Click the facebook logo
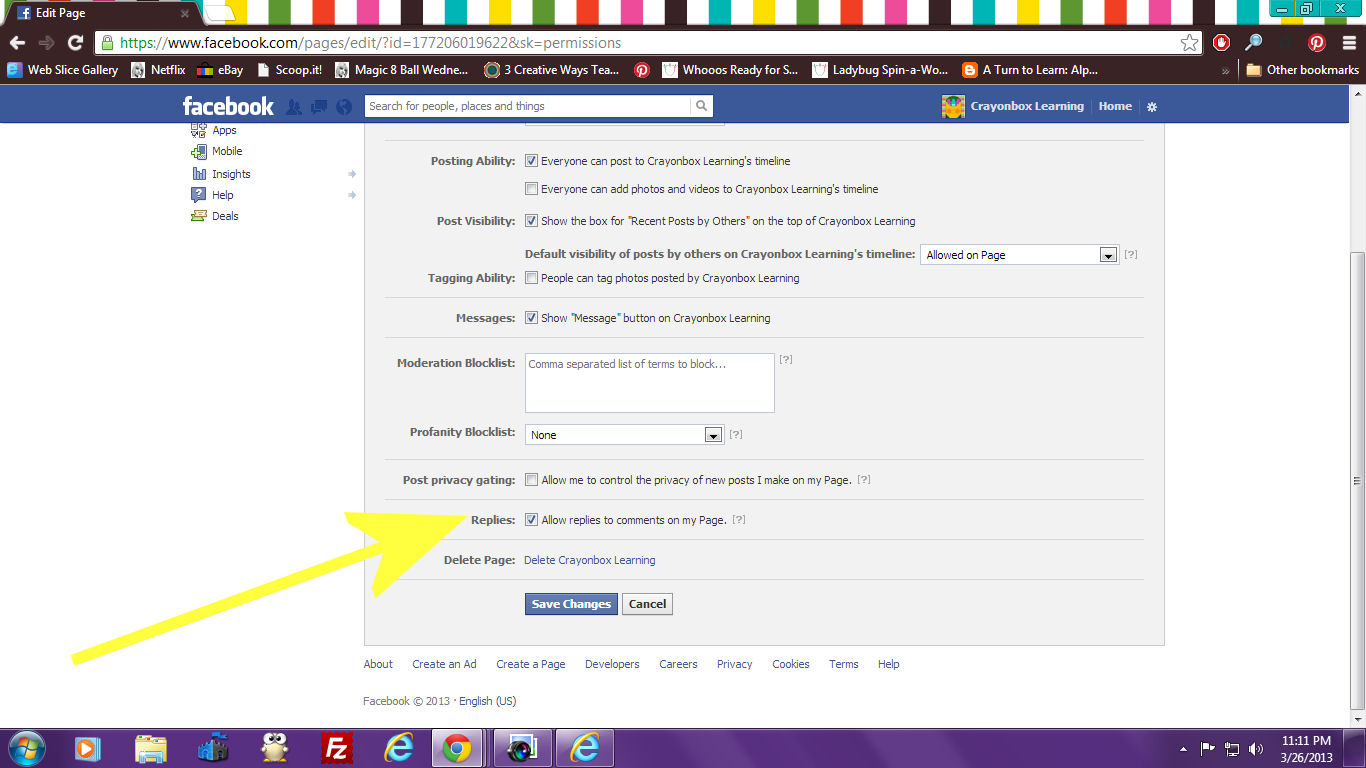The width and height of the screenshot is (1366, 768). point(228,106)
